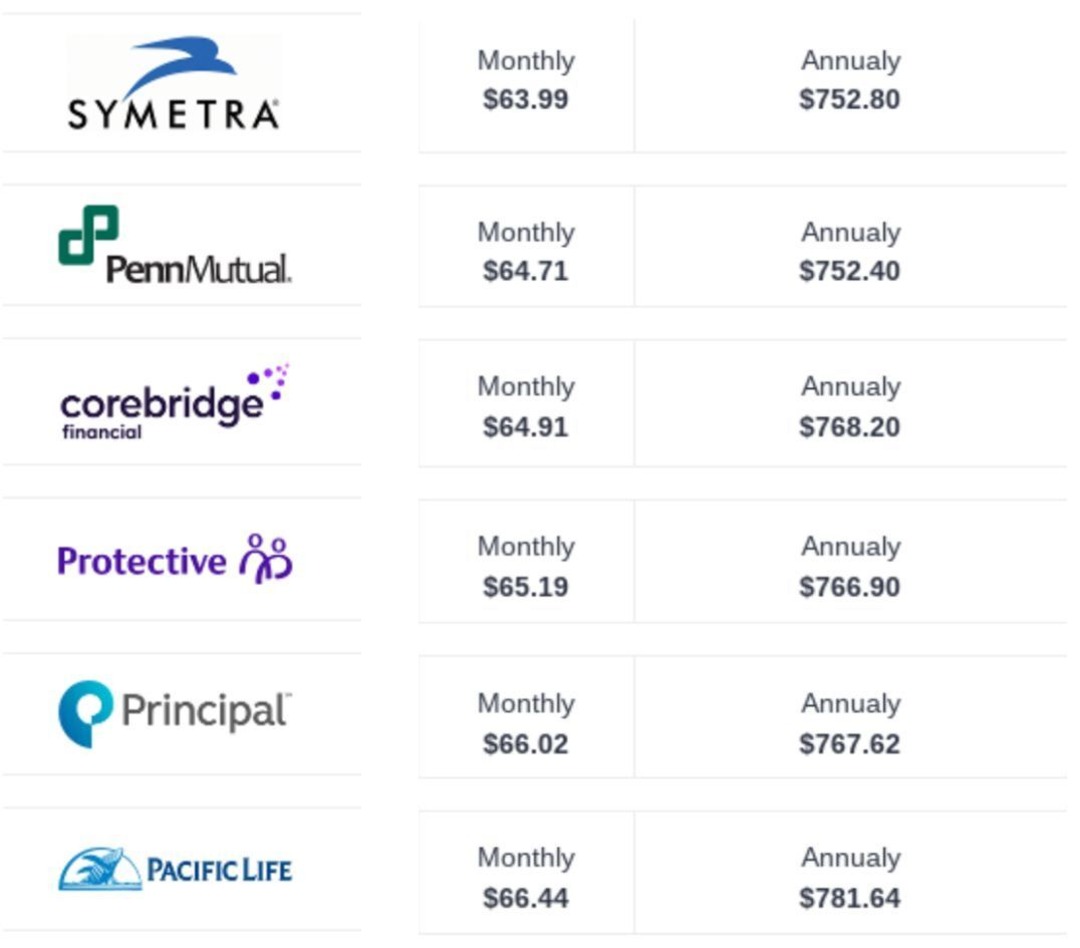1080x948 pixels.
Task: Select Symetra annual price $752.80
Action: pos(850,99)
